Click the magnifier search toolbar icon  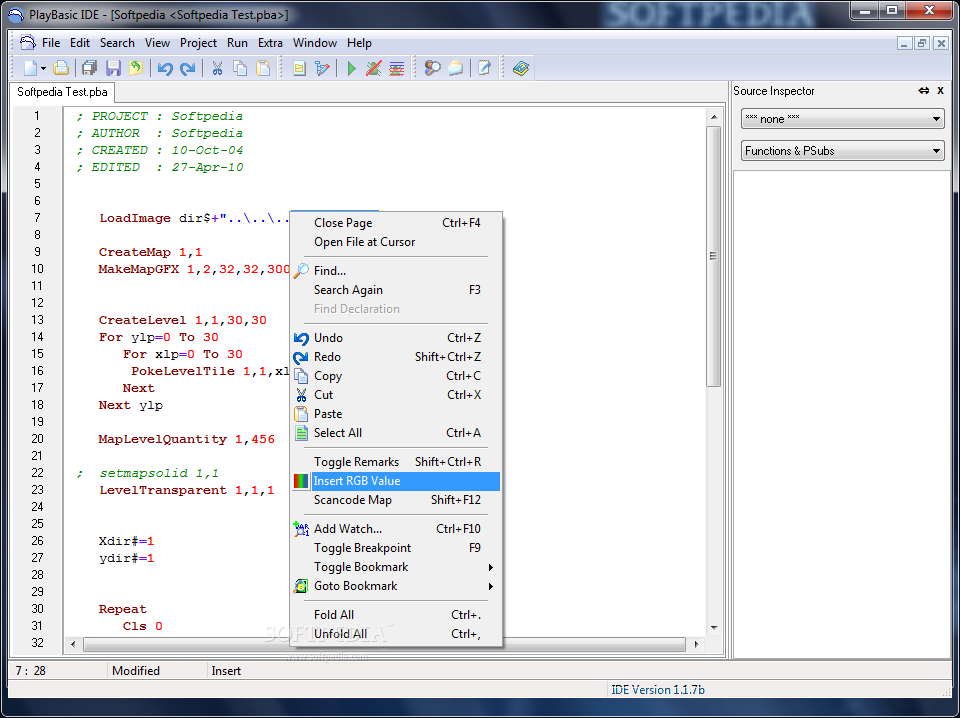432,69
